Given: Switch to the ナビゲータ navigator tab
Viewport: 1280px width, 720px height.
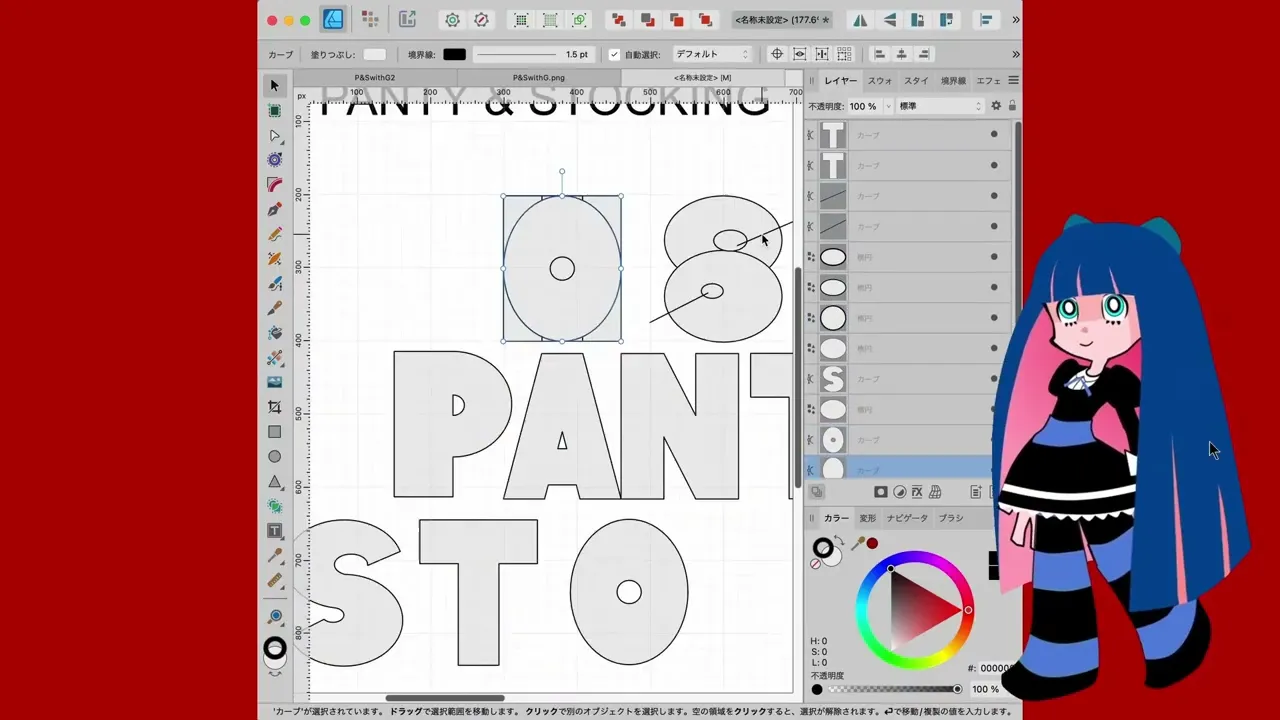Looking at the screenshot, I should pyautogui.click(x=907, y=518).
